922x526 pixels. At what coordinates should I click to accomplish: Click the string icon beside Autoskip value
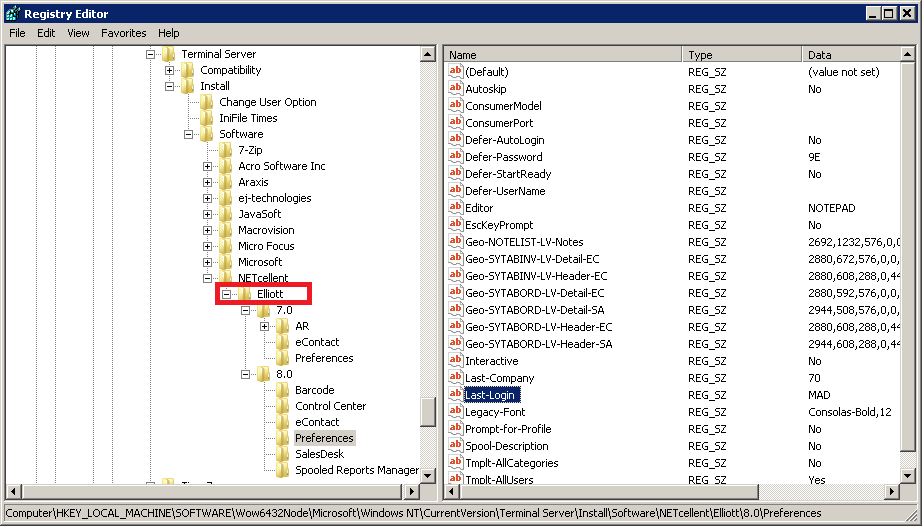pos(455,89)
